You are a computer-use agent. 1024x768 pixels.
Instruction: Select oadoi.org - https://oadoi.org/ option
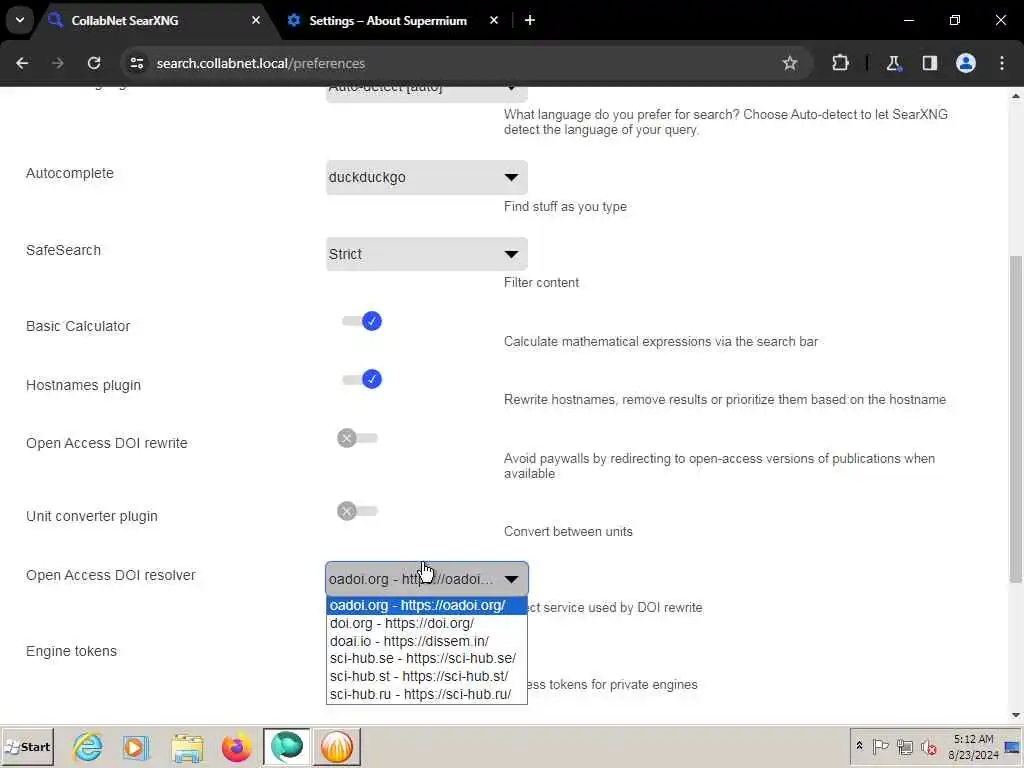tap(426, 605)
